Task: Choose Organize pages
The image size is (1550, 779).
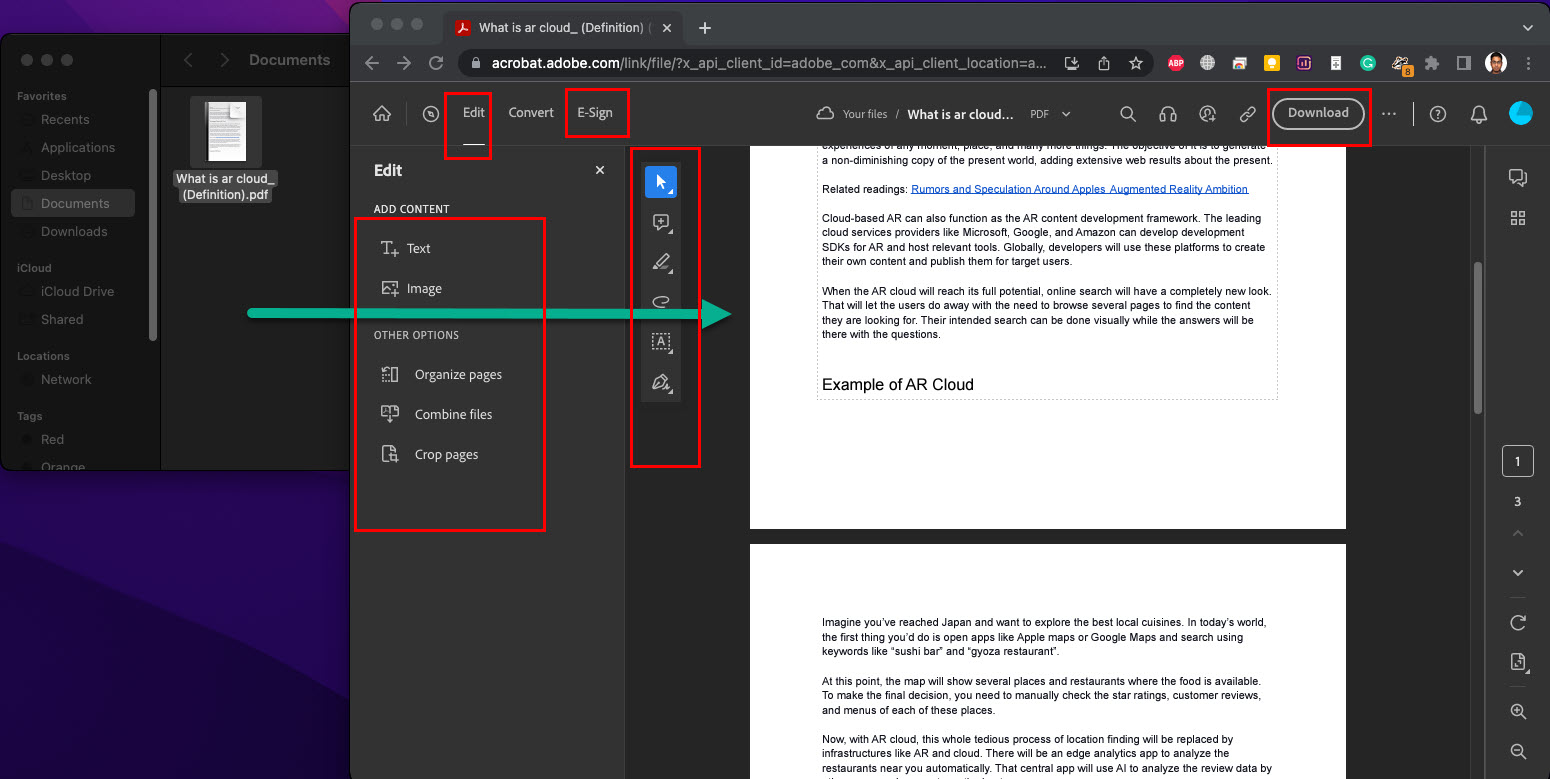Action: tap(441, 375)
